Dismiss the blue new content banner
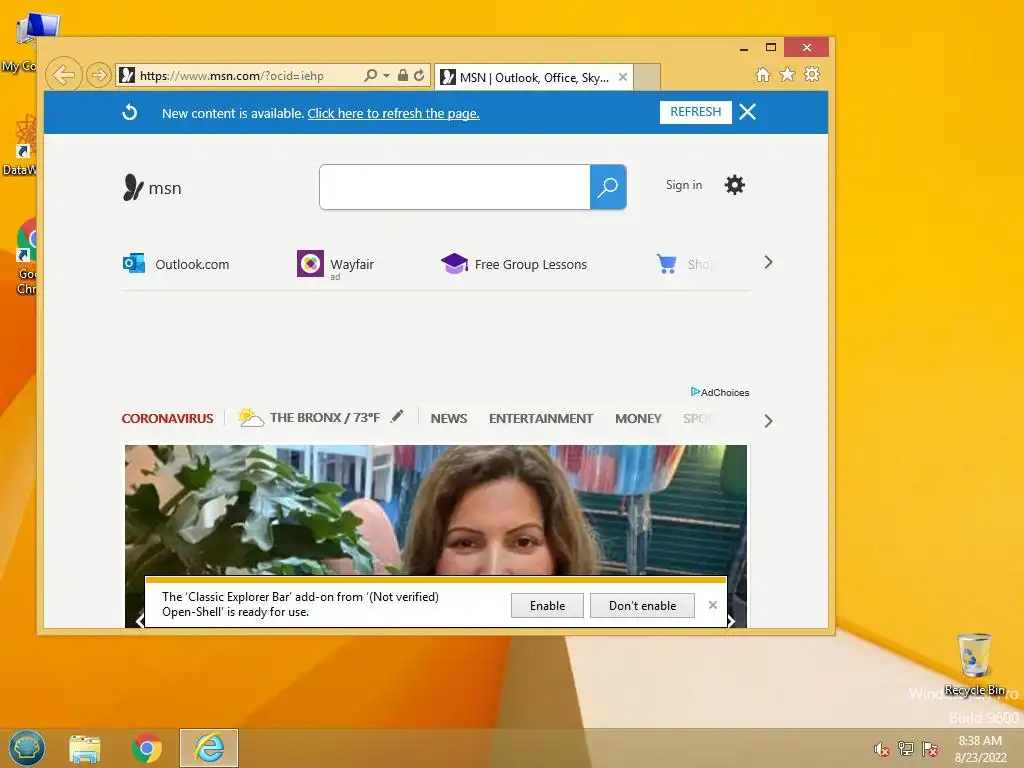Screen dimensions: 1024x768 click(748, 112)
